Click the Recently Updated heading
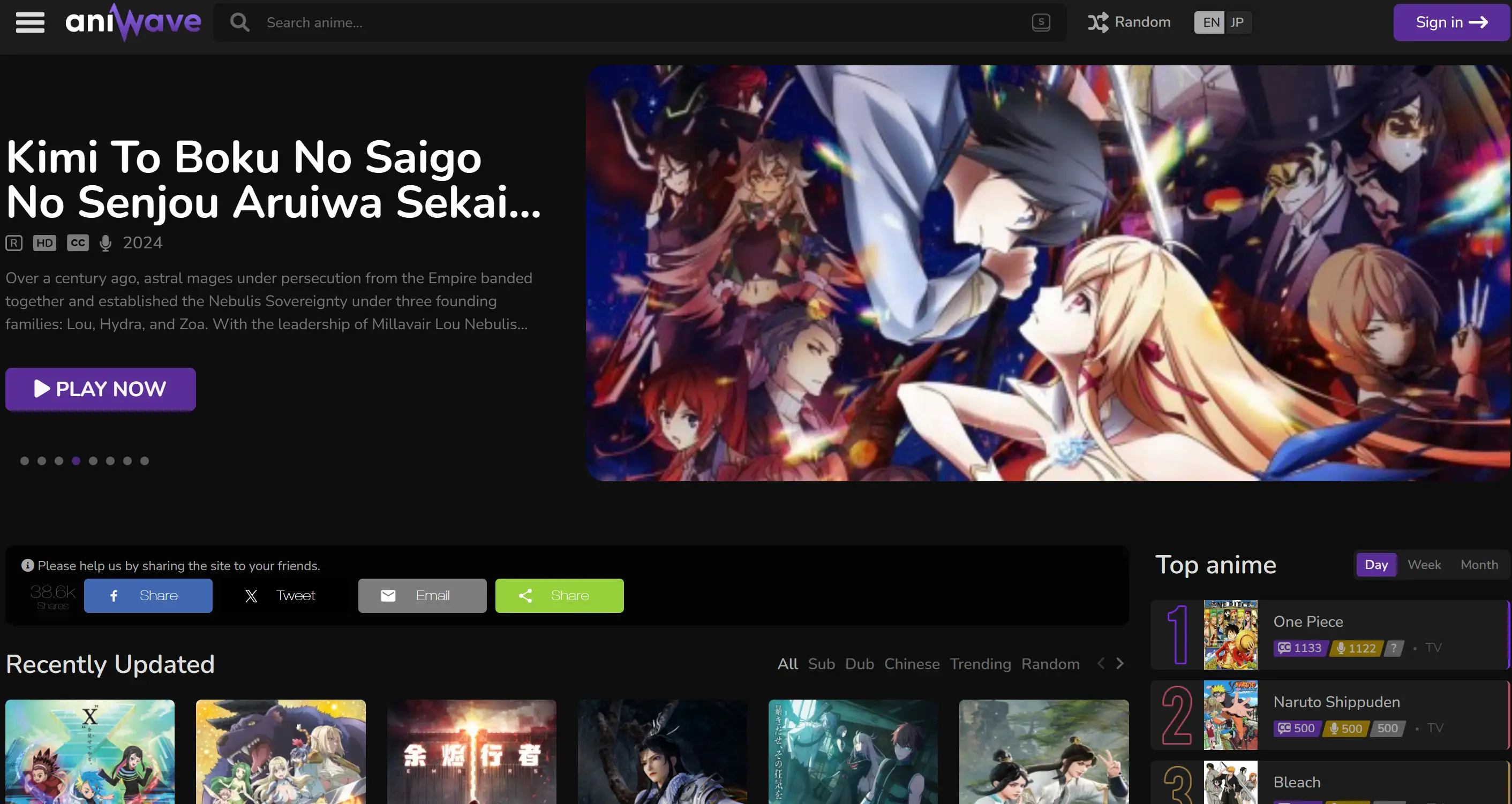Viewport: 1512px width, 804px height. (110, 664)
